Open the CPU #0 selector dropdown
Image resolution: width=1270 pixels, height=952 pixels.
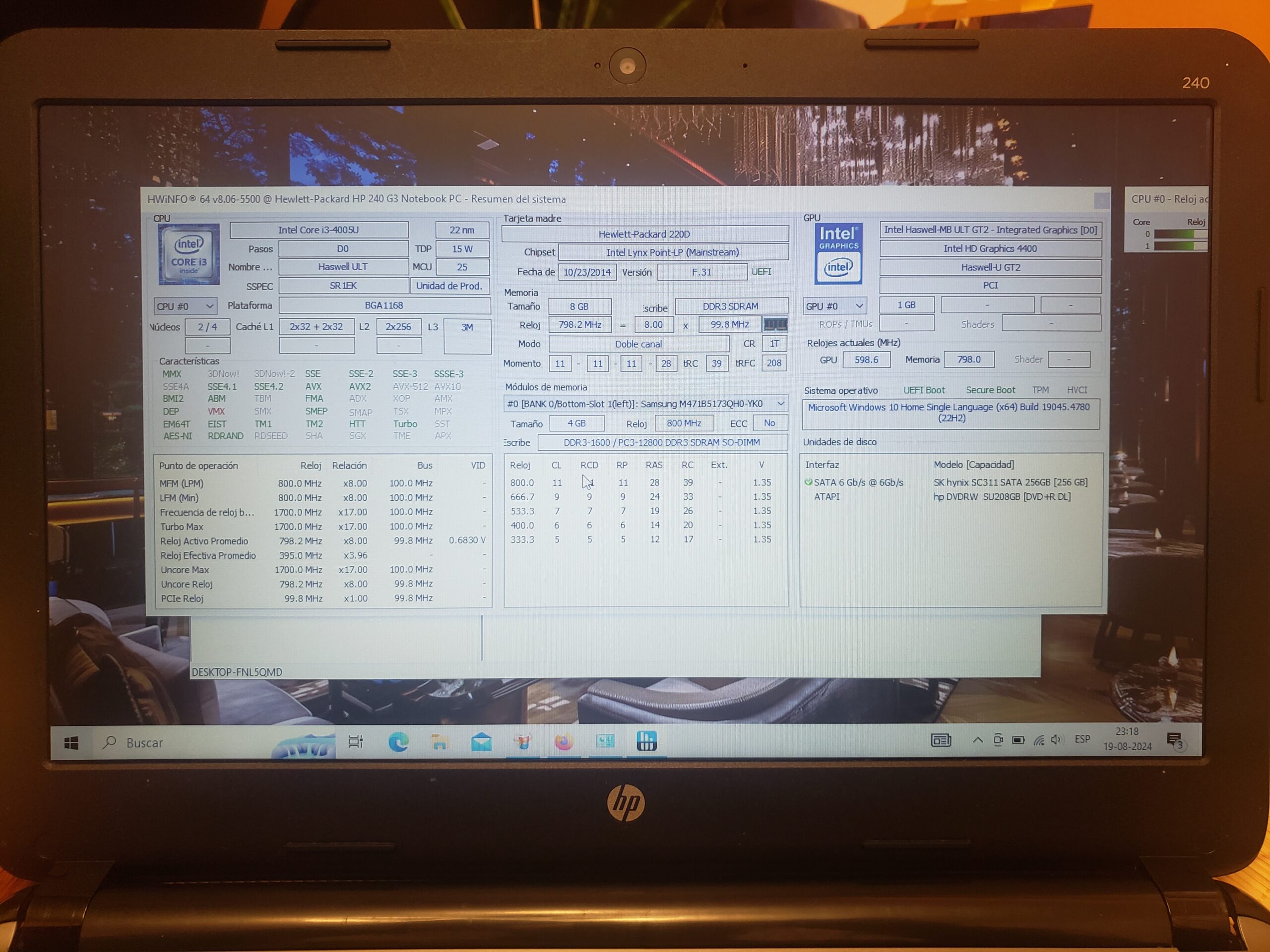click(185, 306)
